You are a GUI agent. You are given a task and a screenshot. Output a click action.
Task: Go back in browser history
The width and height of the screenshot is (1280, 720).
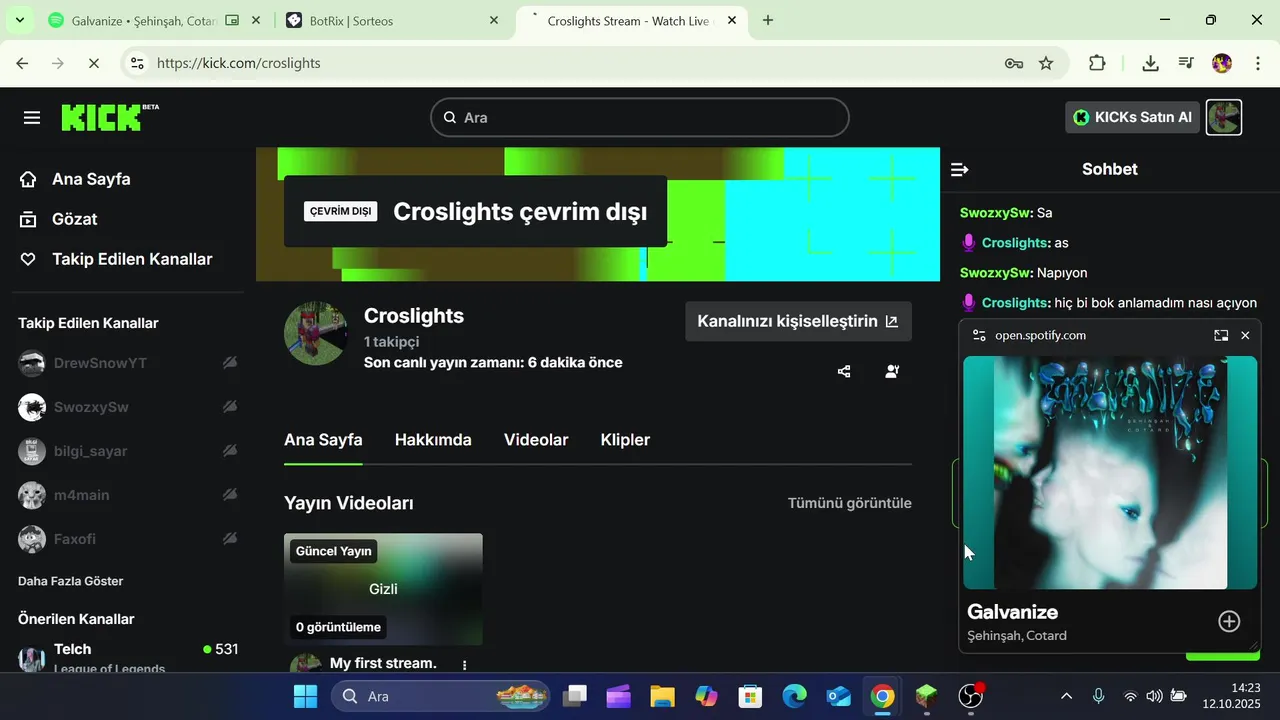pyautogui.click(x=22, y=63)
